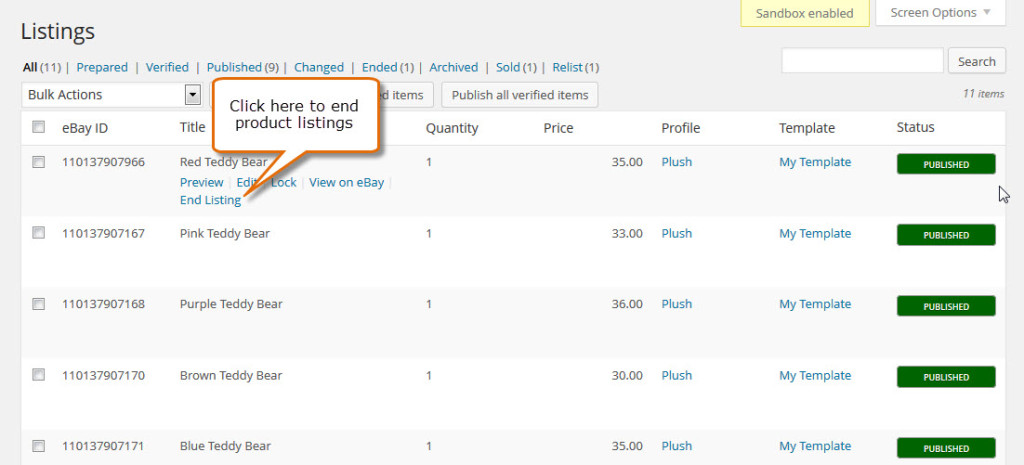Sort by Quantity column header
This screenshot has width=1024, height=465.
point(452,129)
